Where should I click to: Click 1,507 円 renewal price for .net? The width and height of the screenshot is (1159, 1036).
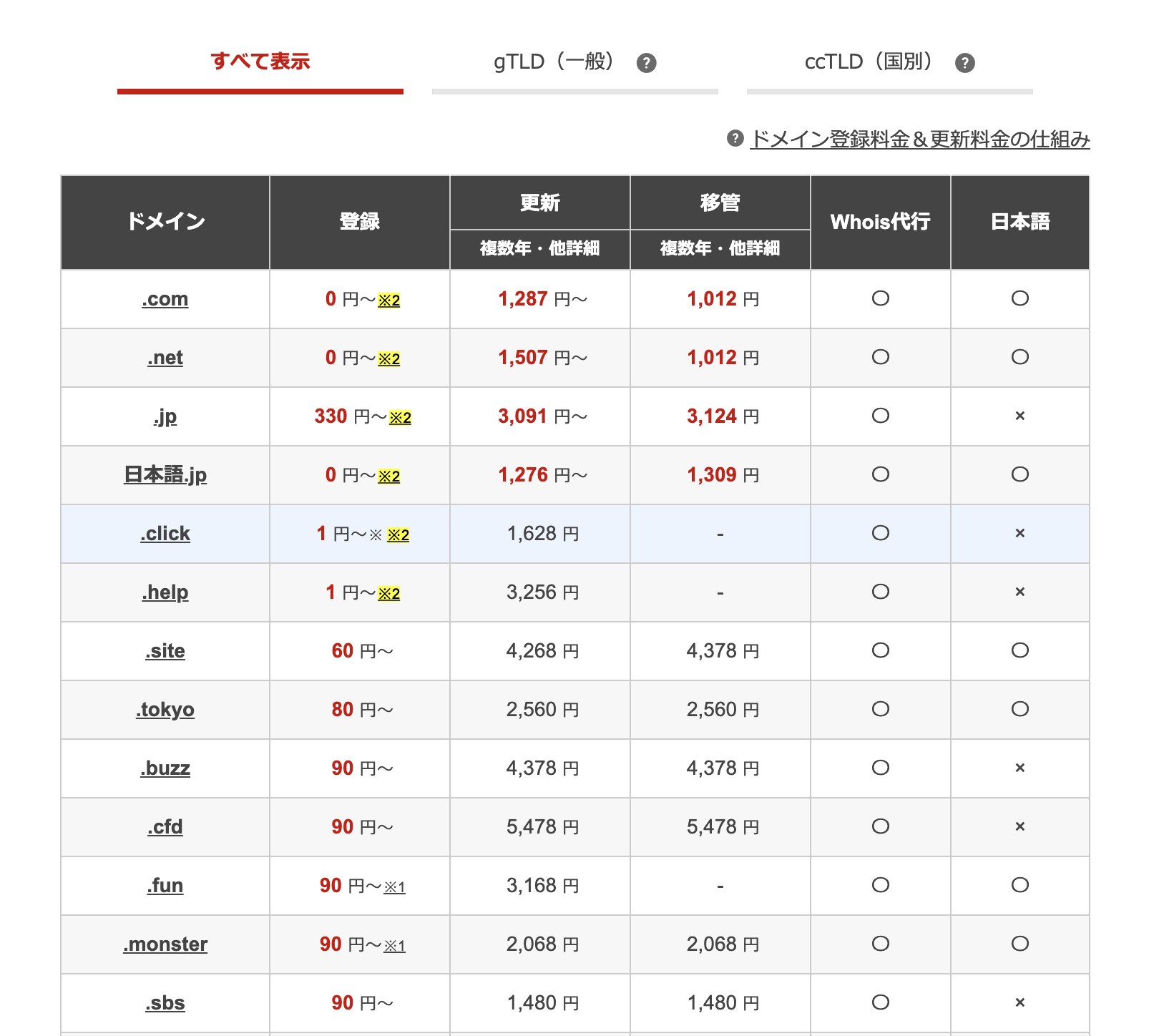point(543,358)
